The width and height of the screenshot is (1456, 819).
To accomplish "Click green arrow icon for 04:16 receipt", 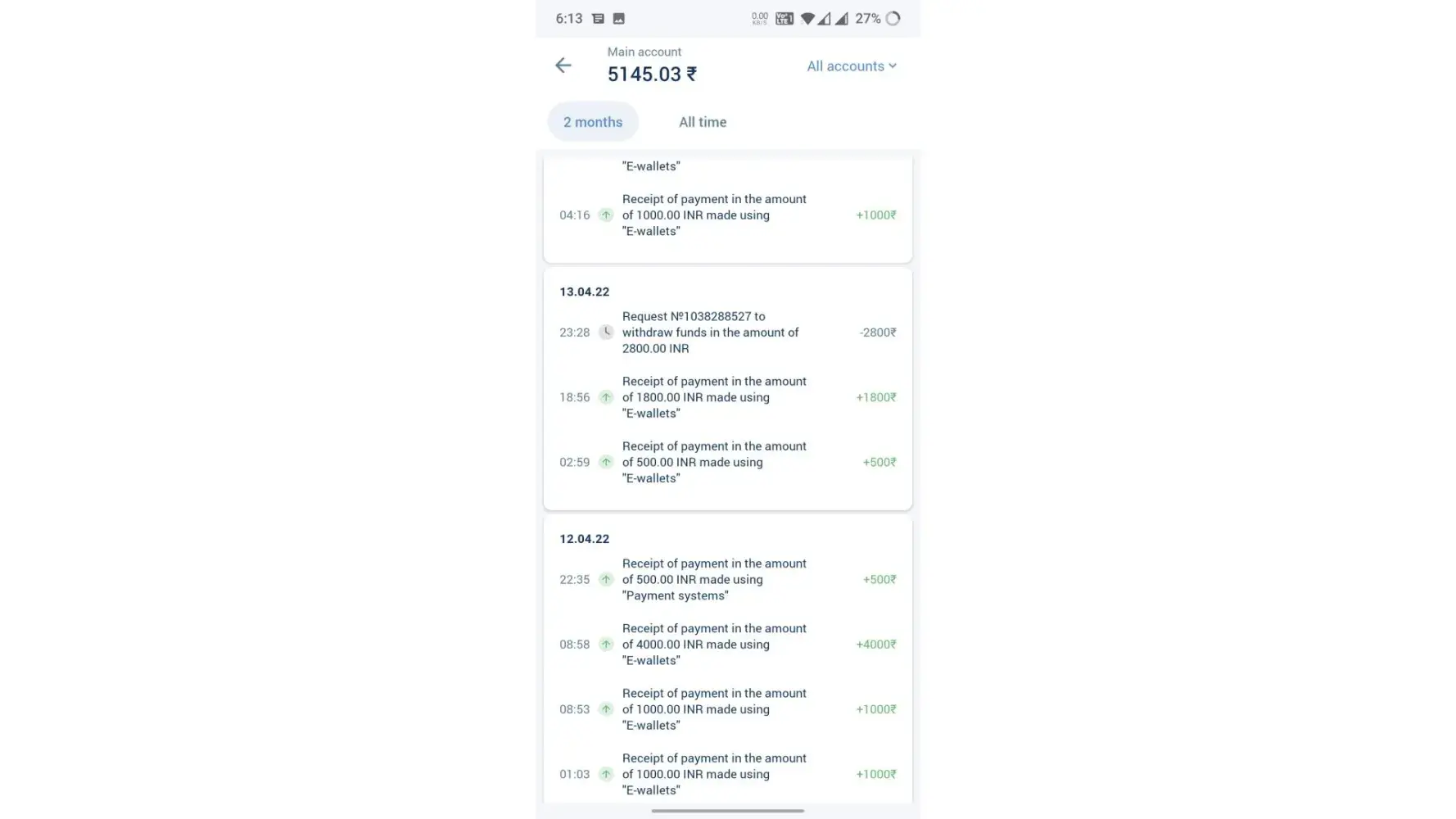I will pos(606,215).
